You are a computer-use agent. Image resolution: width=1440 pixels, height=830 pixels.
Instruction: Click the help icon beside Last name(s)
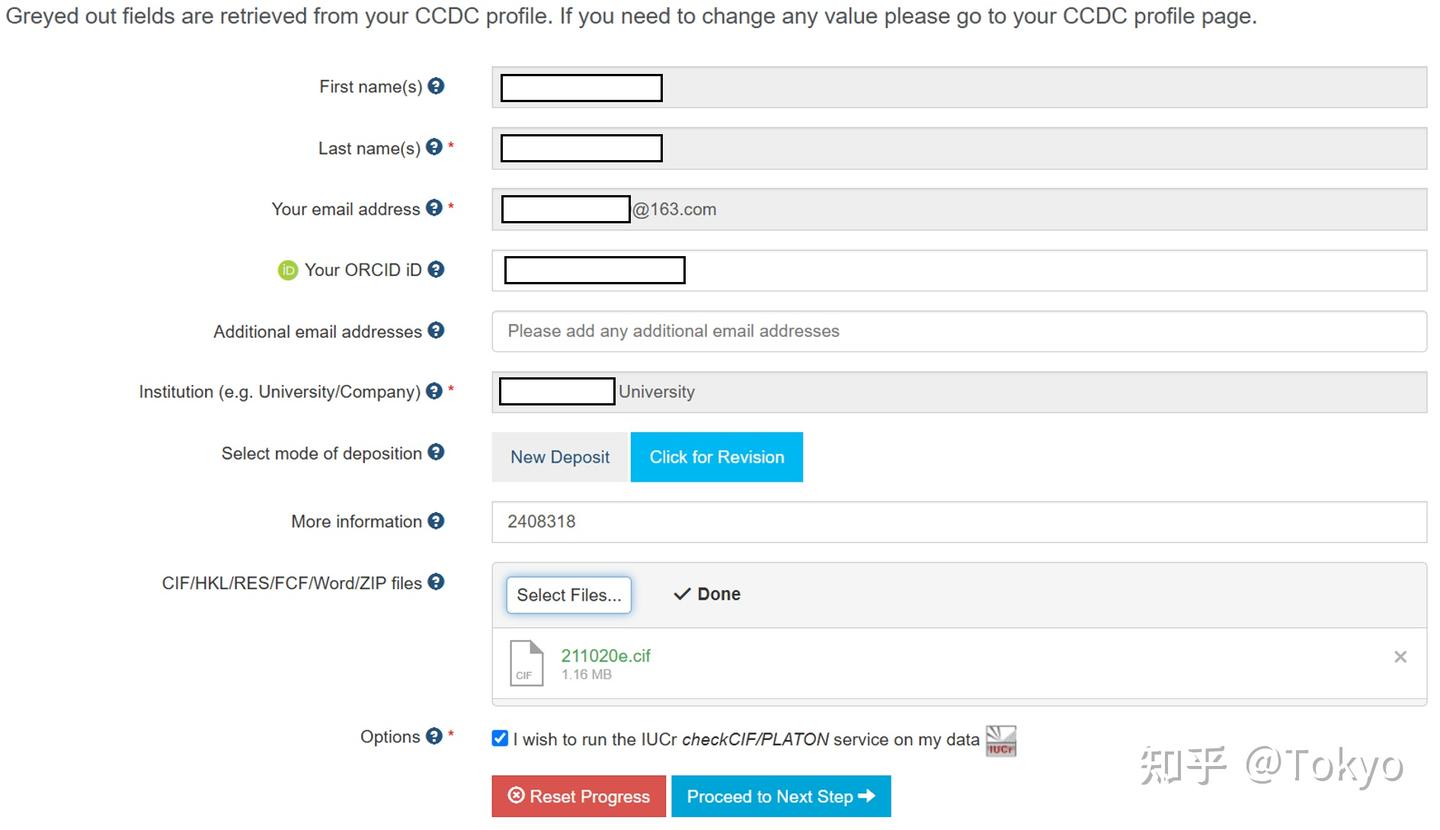(x=434, y=147)
